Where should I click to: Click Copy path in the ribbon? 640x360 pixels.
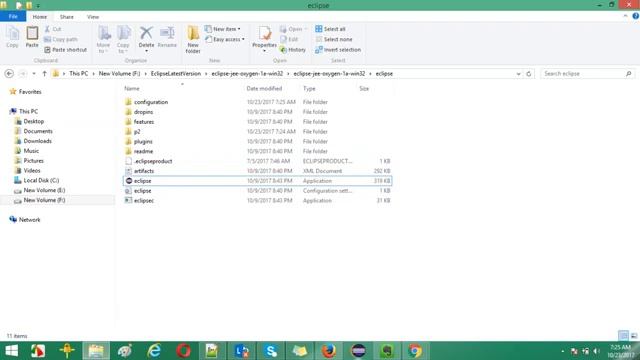tap(61, 39)
